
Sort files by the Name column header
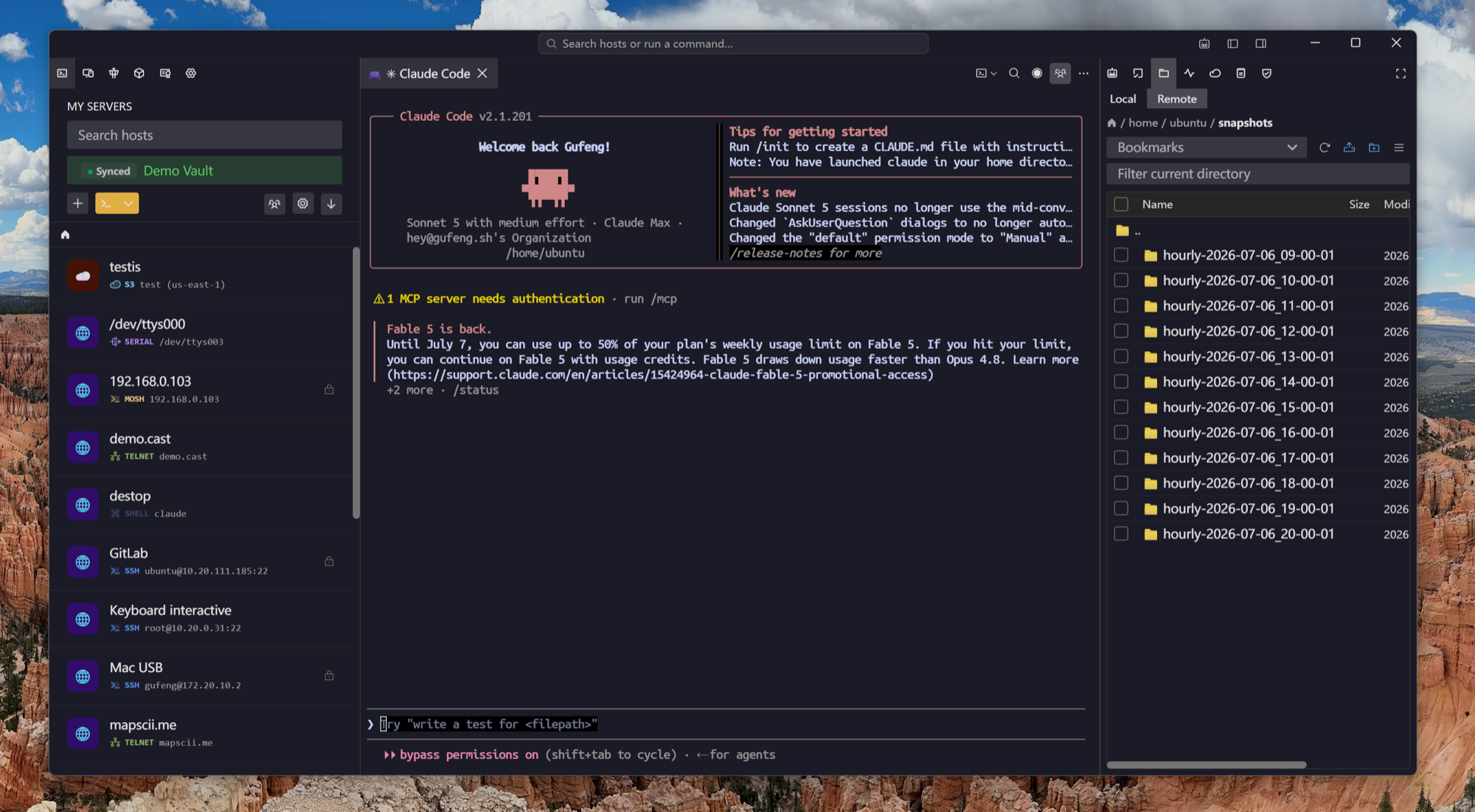(x=1157, y=204)
